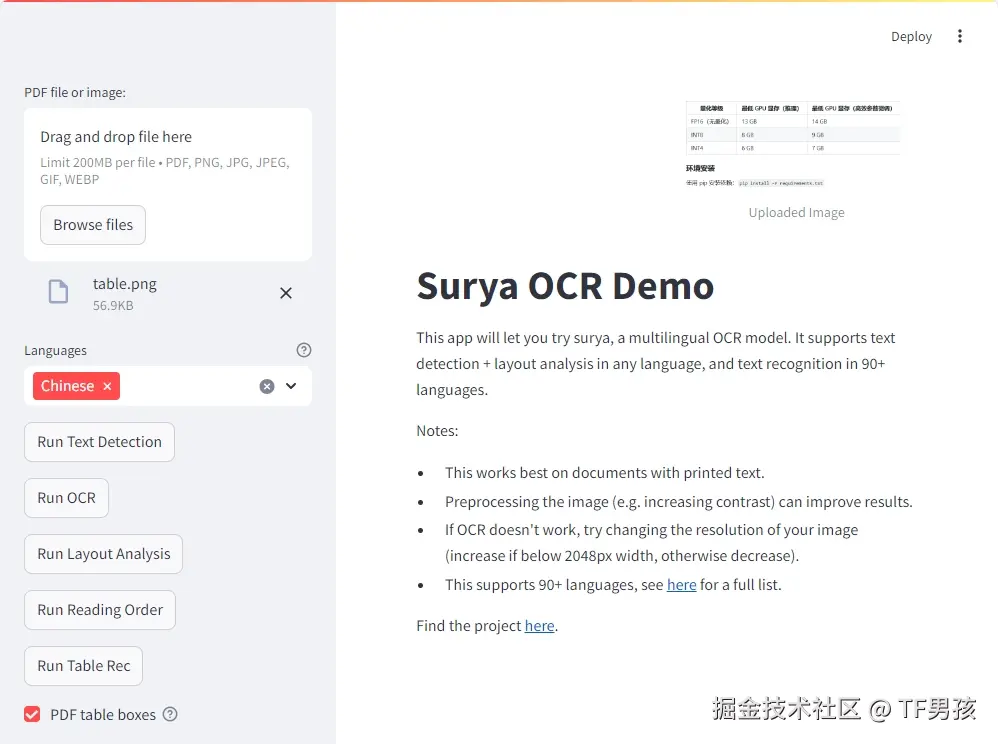Click the table.png file document icon
Viewport: 998px width, 744px height.
(59, 291)
